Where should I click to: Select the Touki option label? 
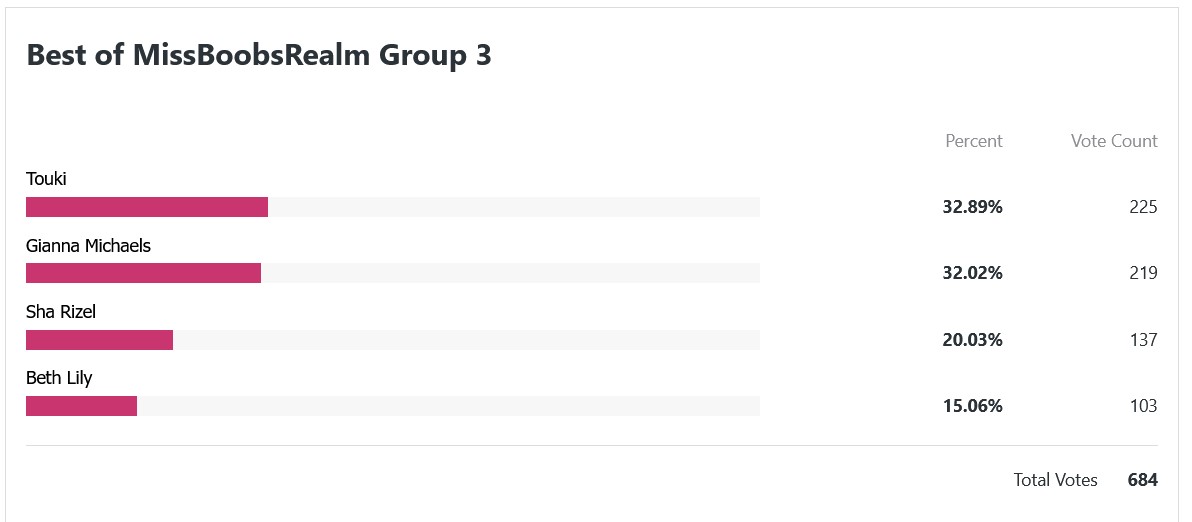click(x=46, y=179)
